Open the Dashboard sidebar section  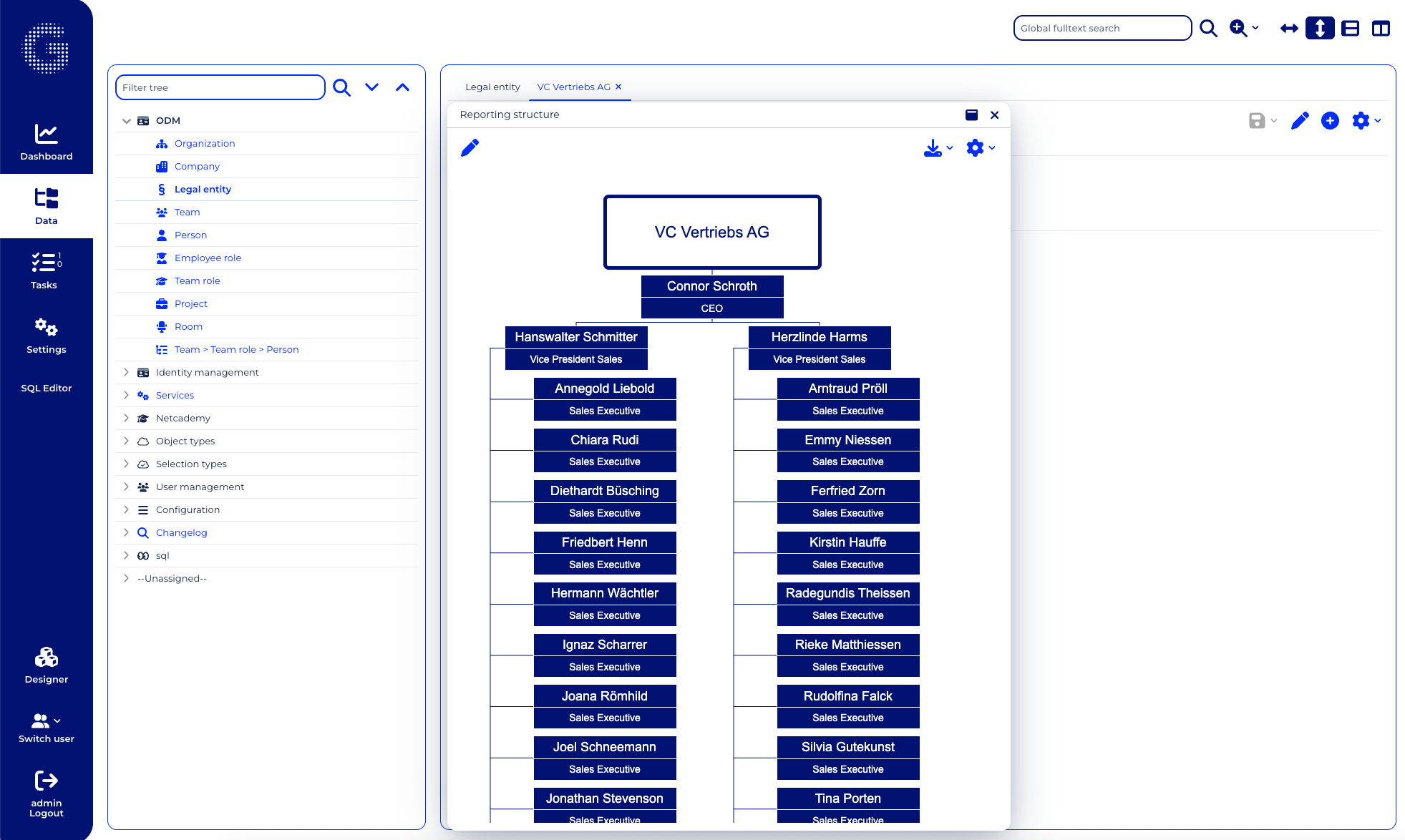(x=46, y=142)
